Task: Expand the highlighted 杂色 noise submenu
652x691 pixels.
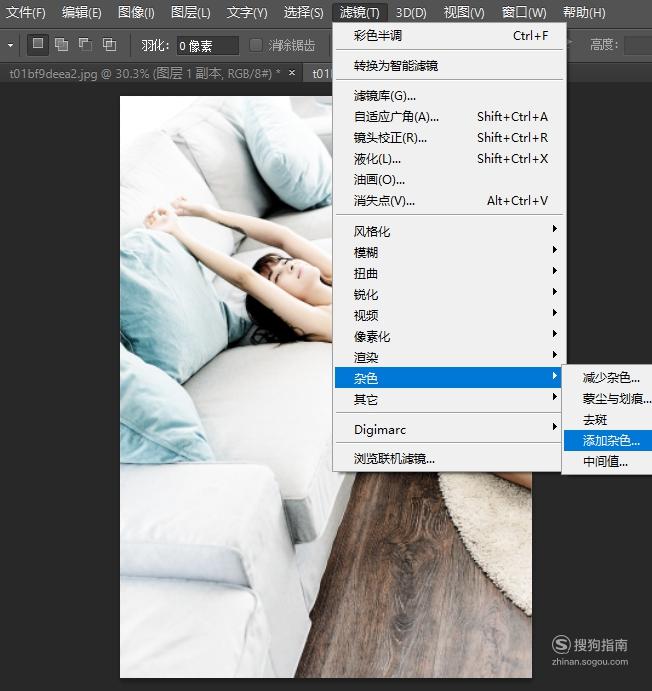Action: click(x=448, y=378)
